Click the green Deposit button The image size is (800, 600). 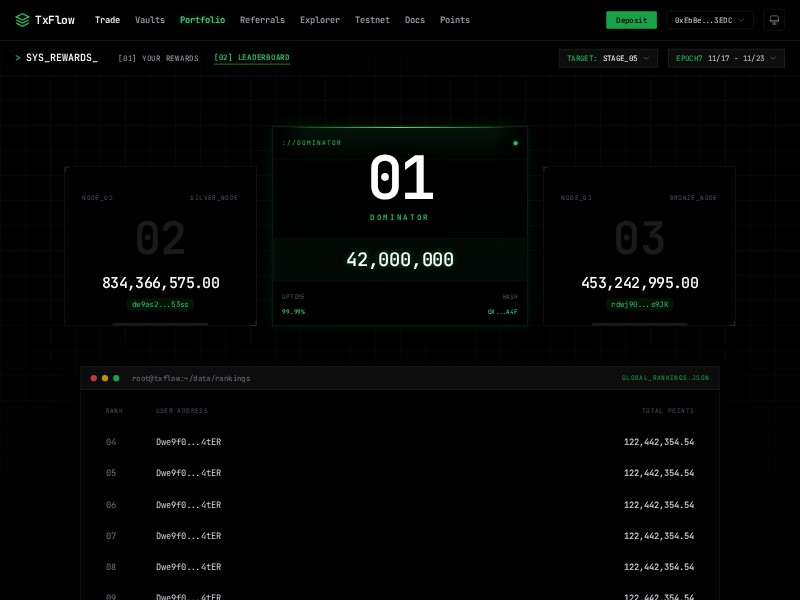coord(631,20)
